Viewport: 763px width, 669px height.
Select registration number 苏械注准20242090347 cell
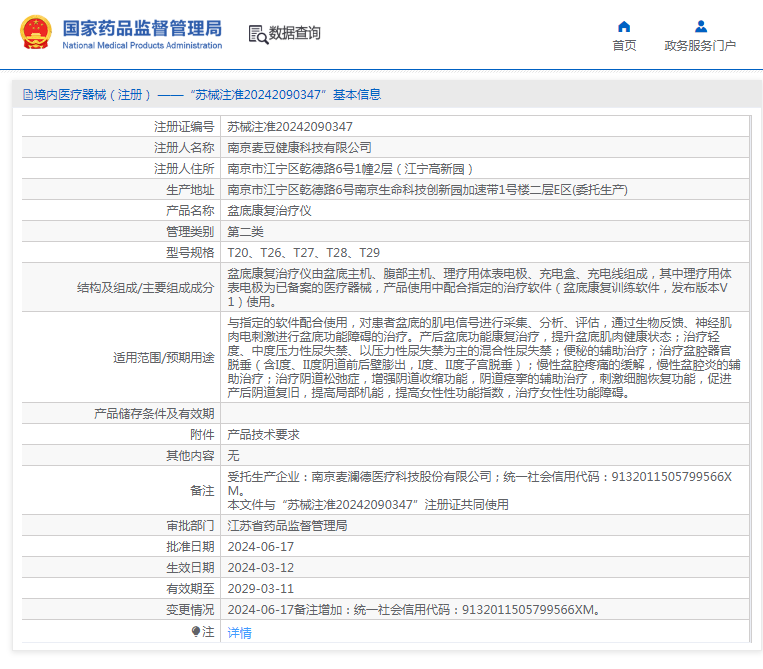pos(290,127)
